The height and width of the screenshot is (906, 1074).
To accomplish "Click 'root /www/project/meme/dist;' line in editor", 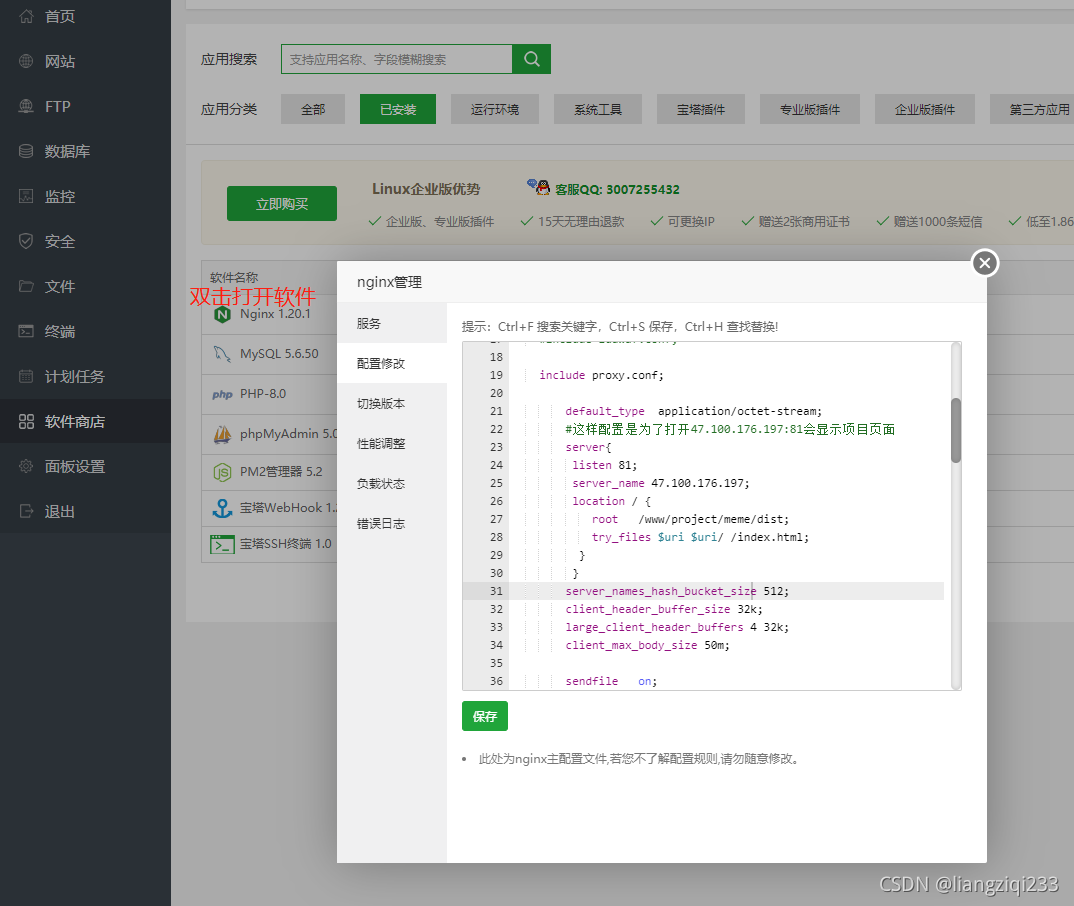I will 690,519.
